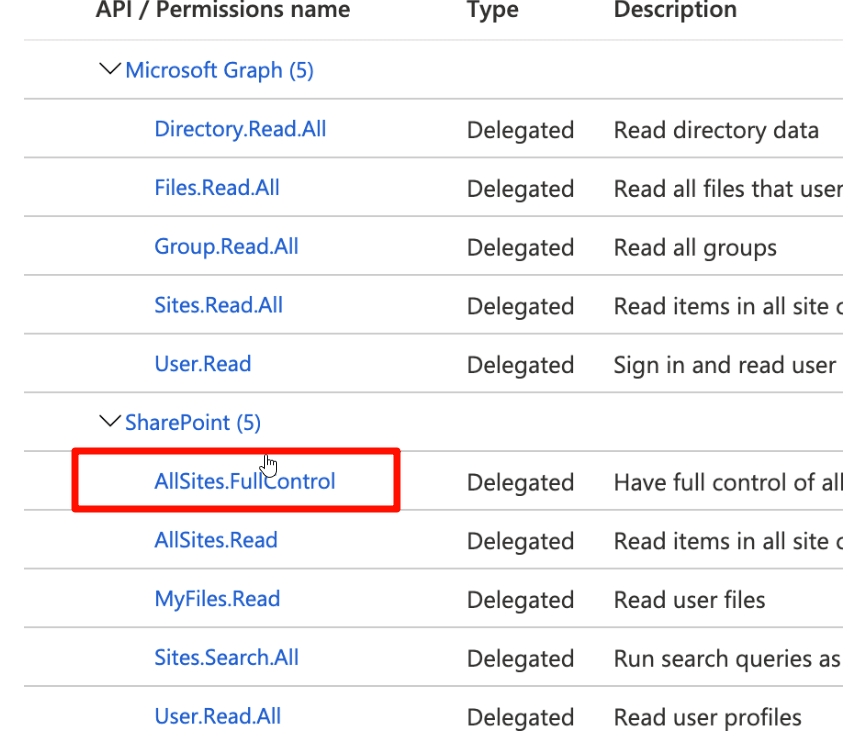This screenshot has width=865, height=741.
Task: Select Delegated type in AllSites.Read row
Action: click(521, 542)
